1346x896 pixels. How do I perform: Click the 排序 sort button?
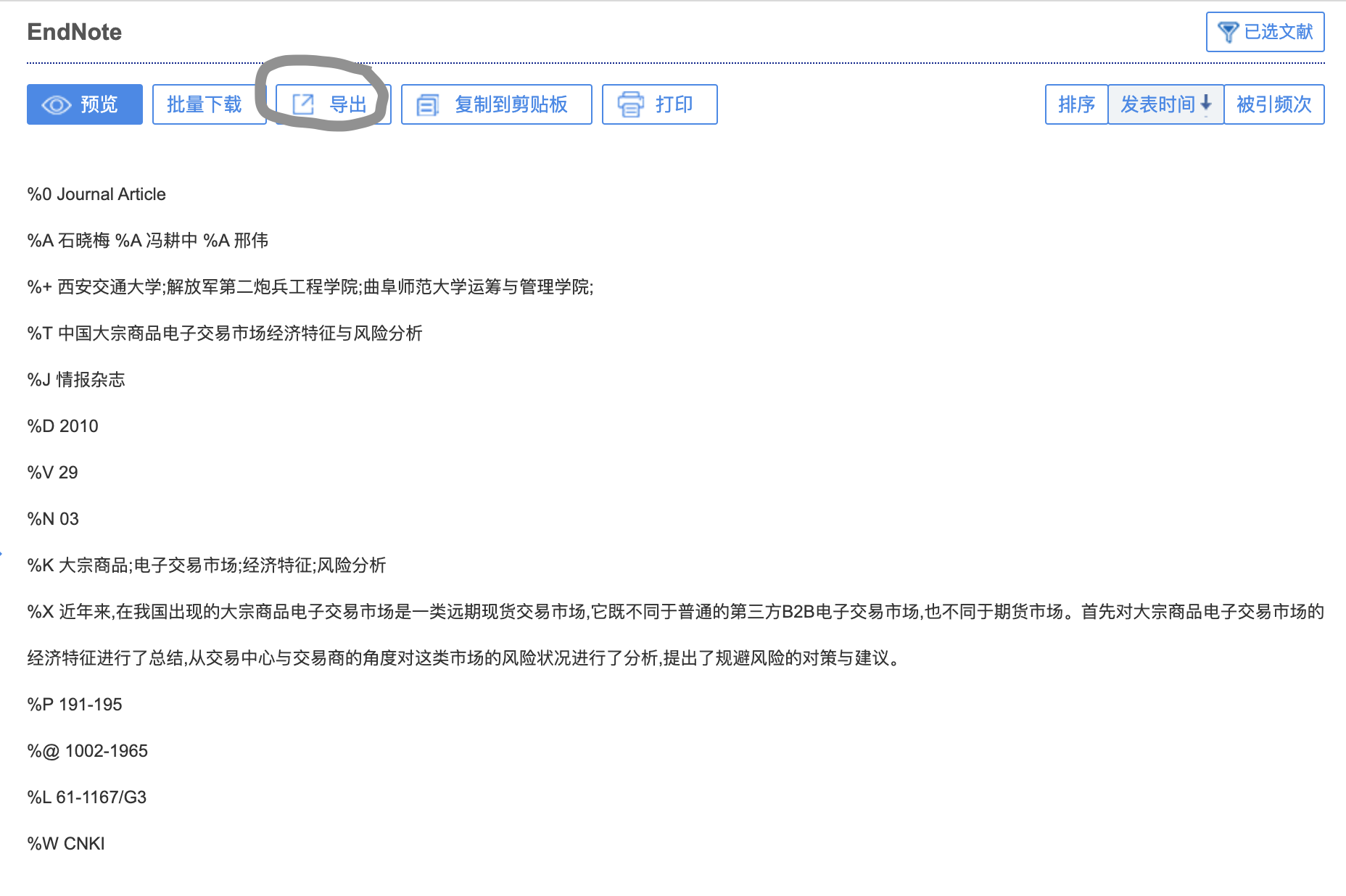(x=1076, y=104)
